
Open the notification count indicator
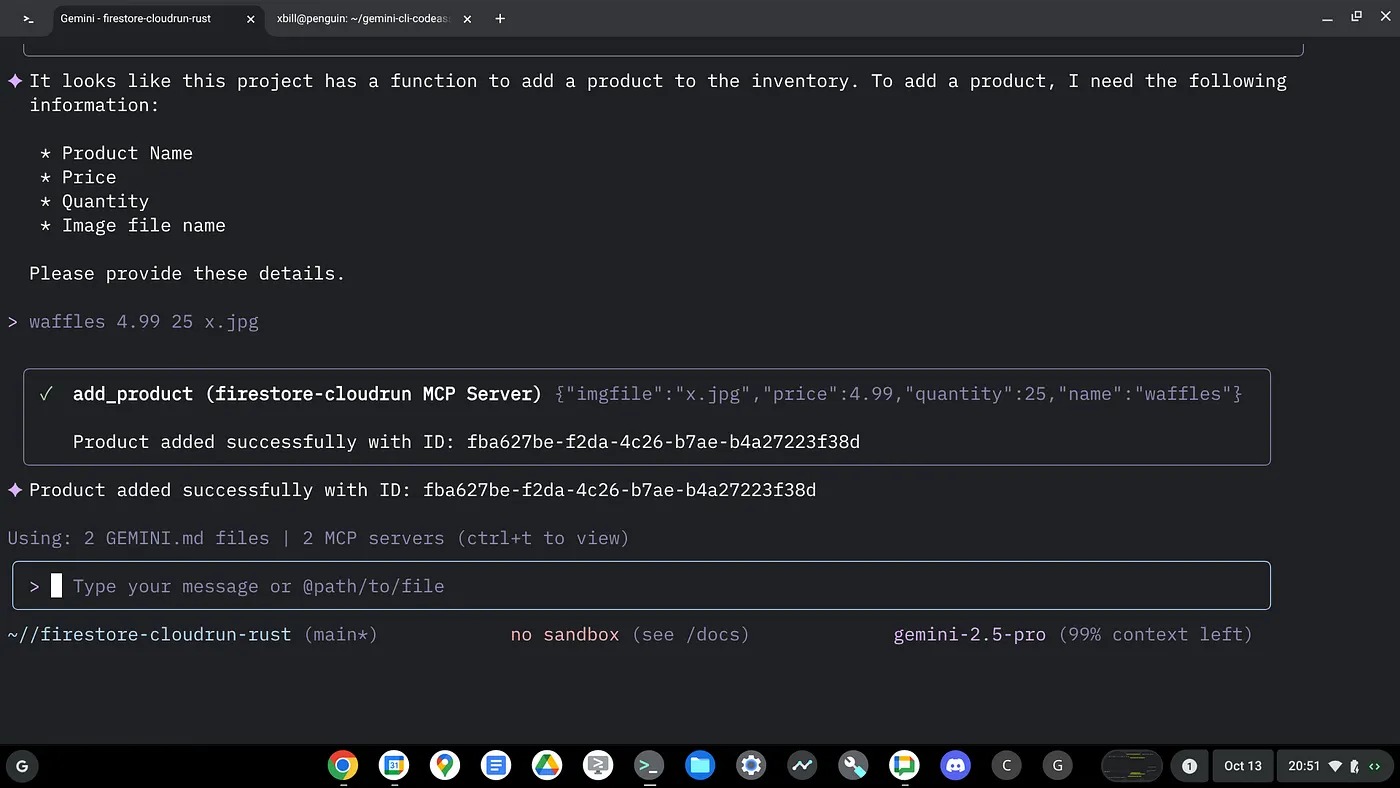point(1189,766)
